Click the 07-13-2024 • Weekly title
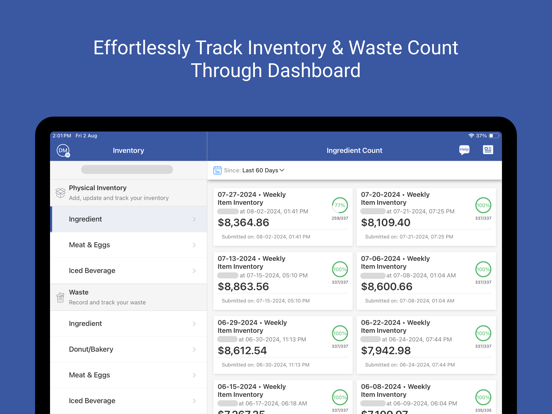Image resolution: width=552 pixels, height=414 pixels. pos(251,259)
